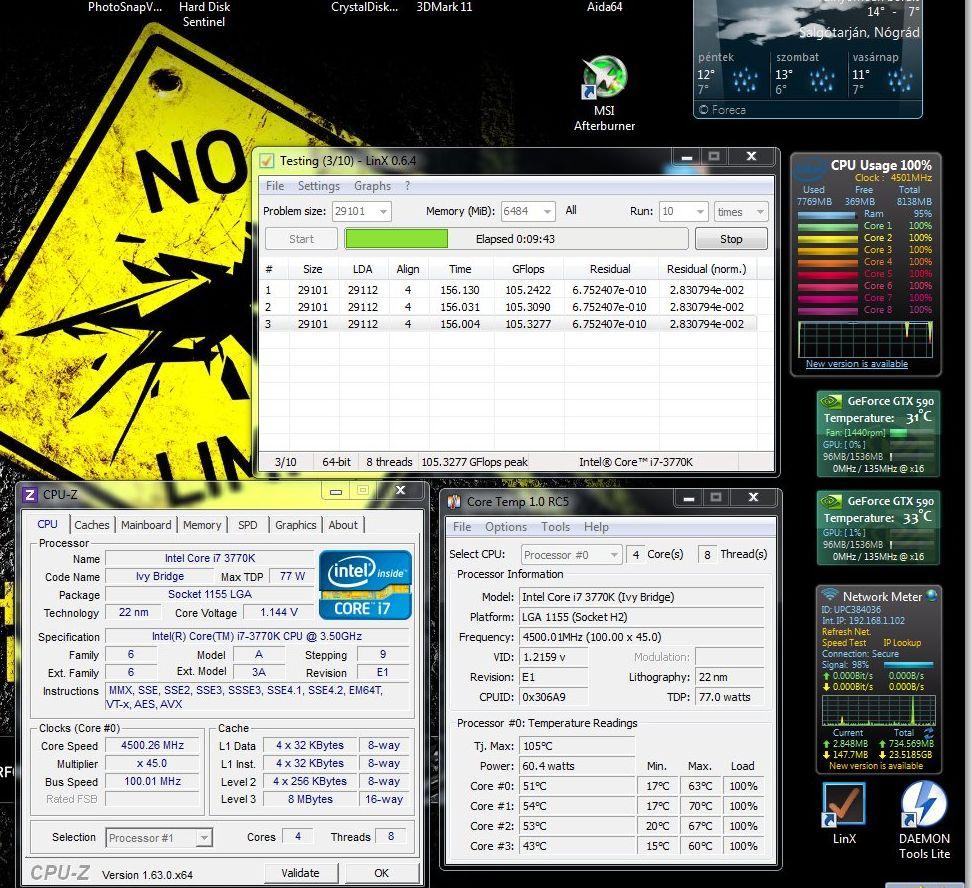Click the CPU-Z title bar Z icon
Viewport: 972px width, 888px height.
tap(30, 494)
